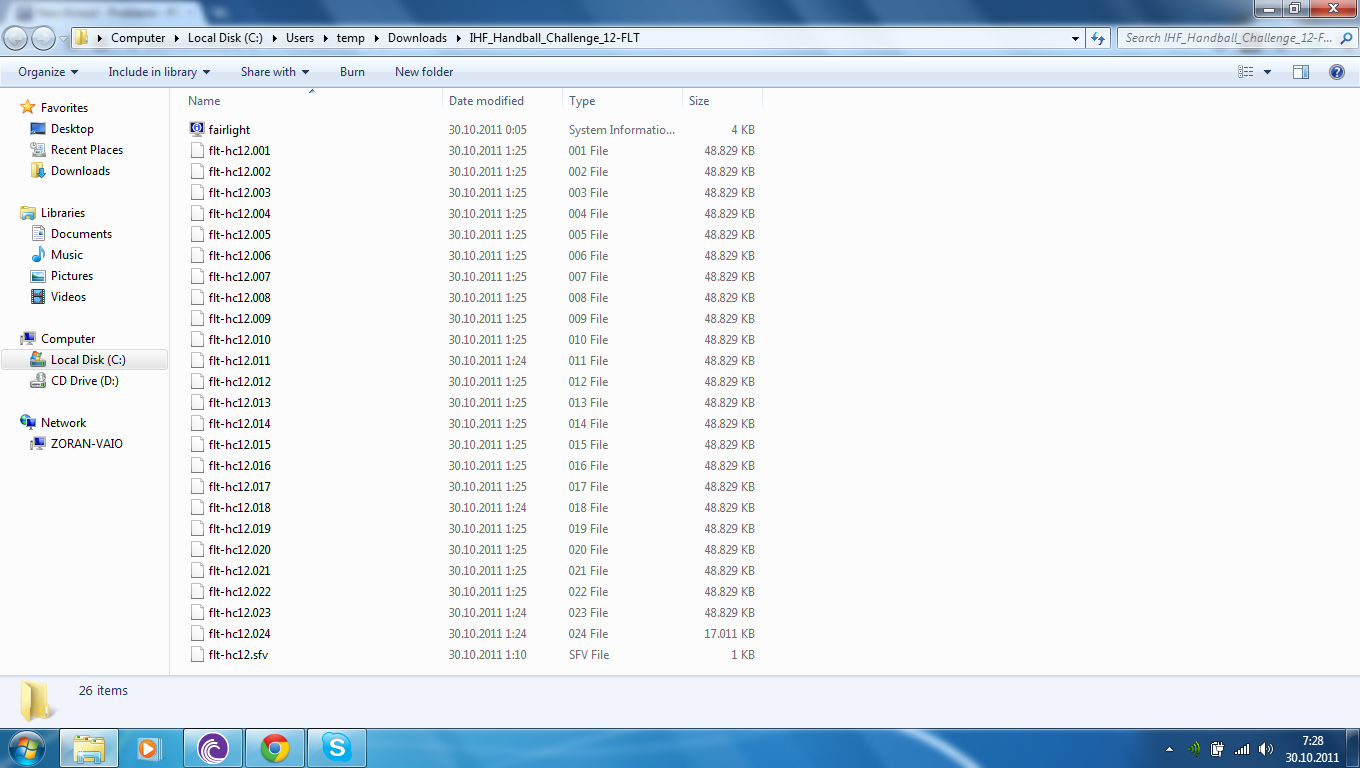Click the Desktop icon in Favorites
The image size is (1360, 768).
[x=38, y=129]
